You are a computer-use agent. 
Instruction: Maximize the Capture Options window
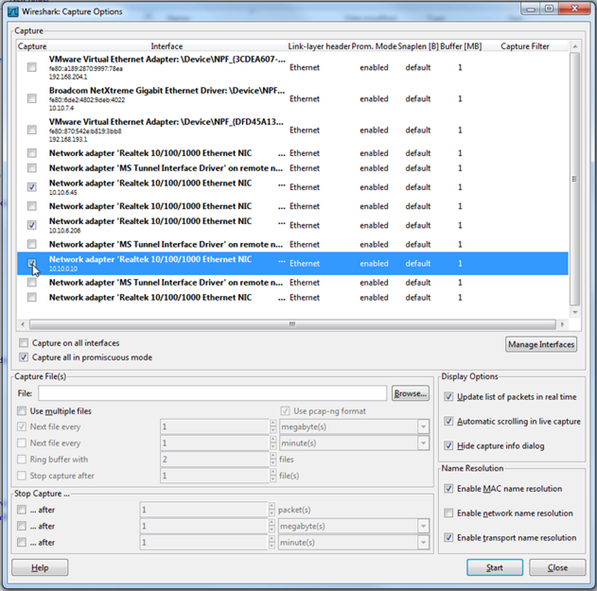click(549, 9)
